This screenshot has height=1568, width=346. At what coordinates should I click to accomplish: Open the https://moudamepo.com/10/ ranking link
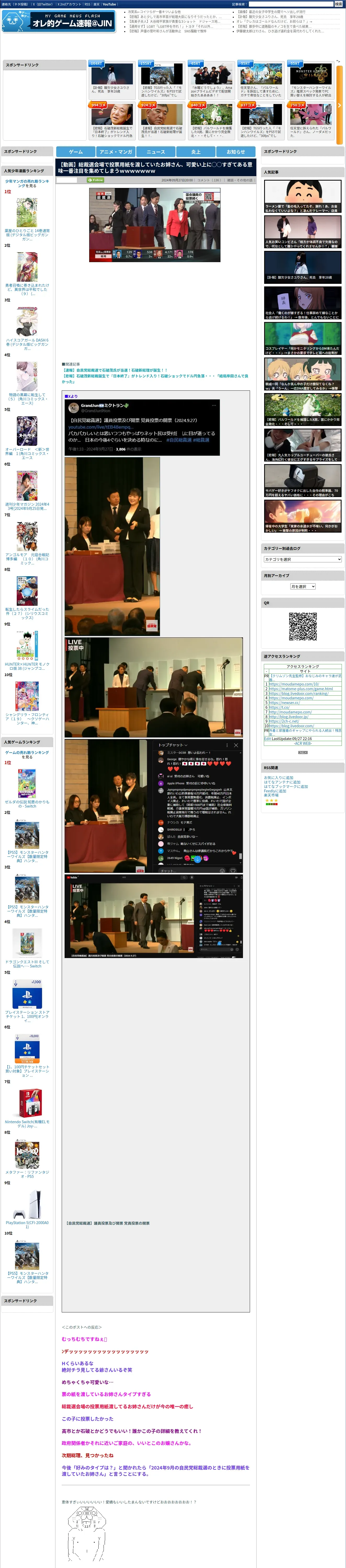point(294,684)
